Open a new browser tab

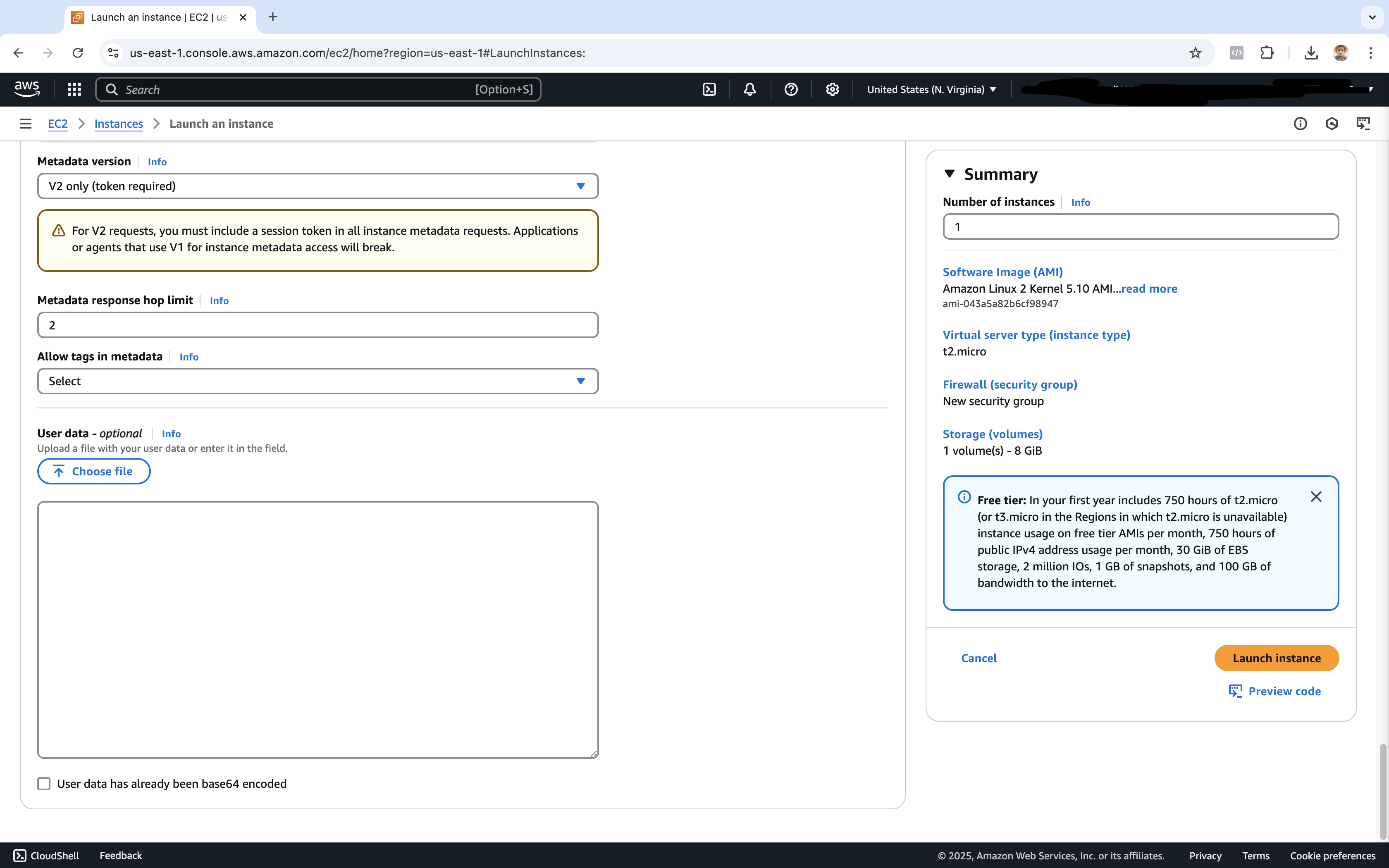[273, 17]
